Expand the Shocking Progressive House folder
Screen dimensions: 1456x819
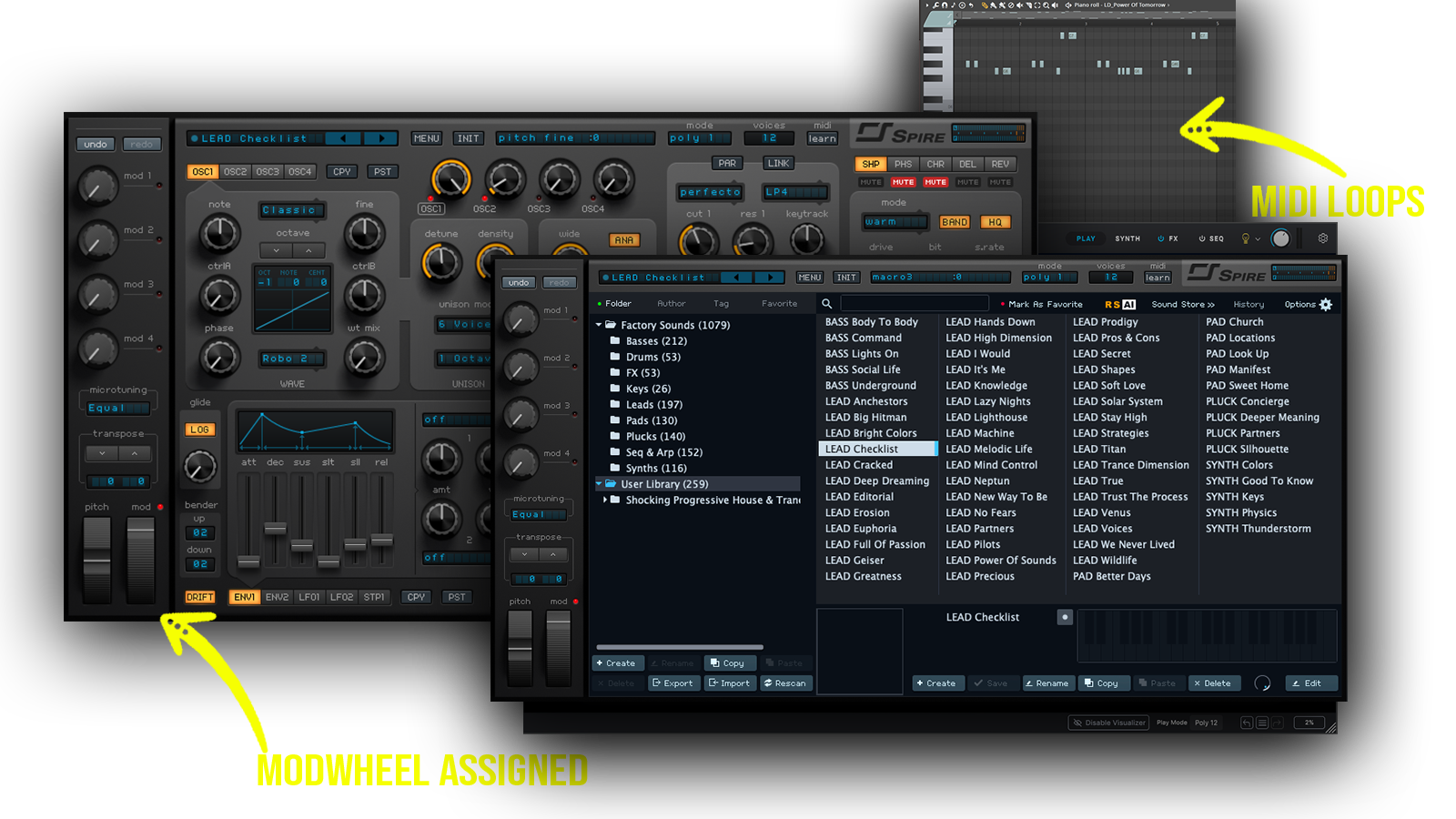605,500
